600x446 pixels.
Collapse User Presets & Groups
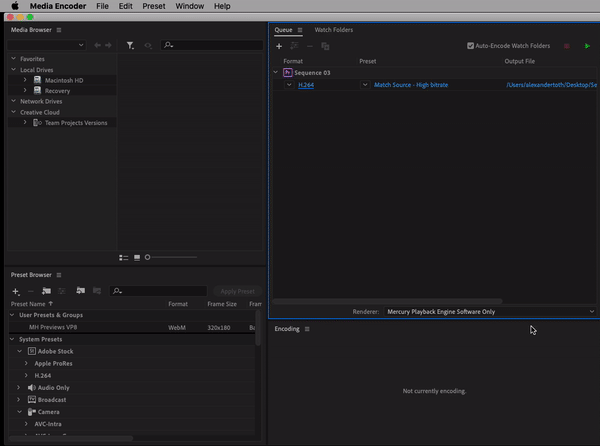point(12,315)
